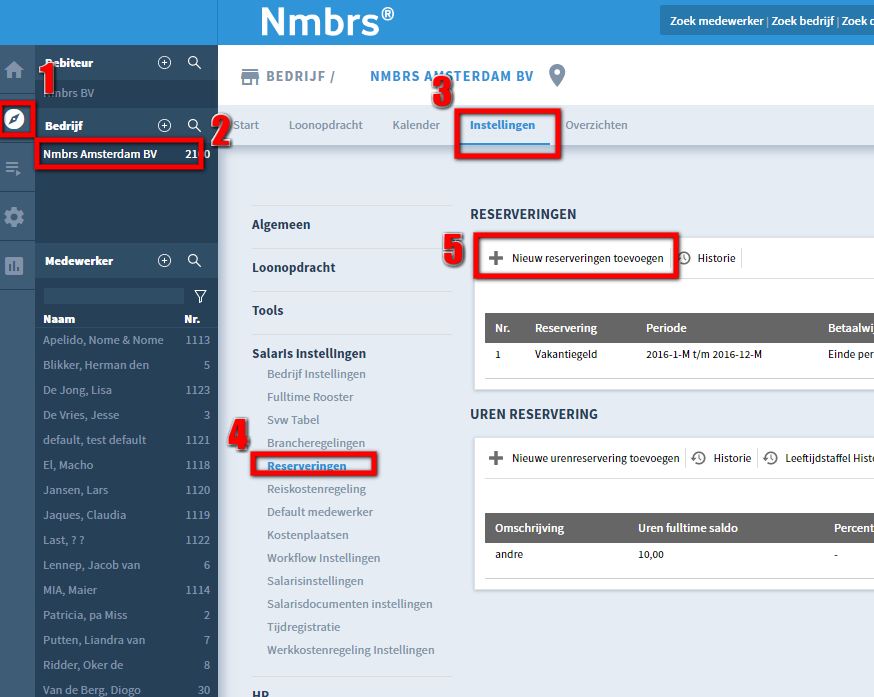Open the list queue icon in sidebar

[13, 168]
